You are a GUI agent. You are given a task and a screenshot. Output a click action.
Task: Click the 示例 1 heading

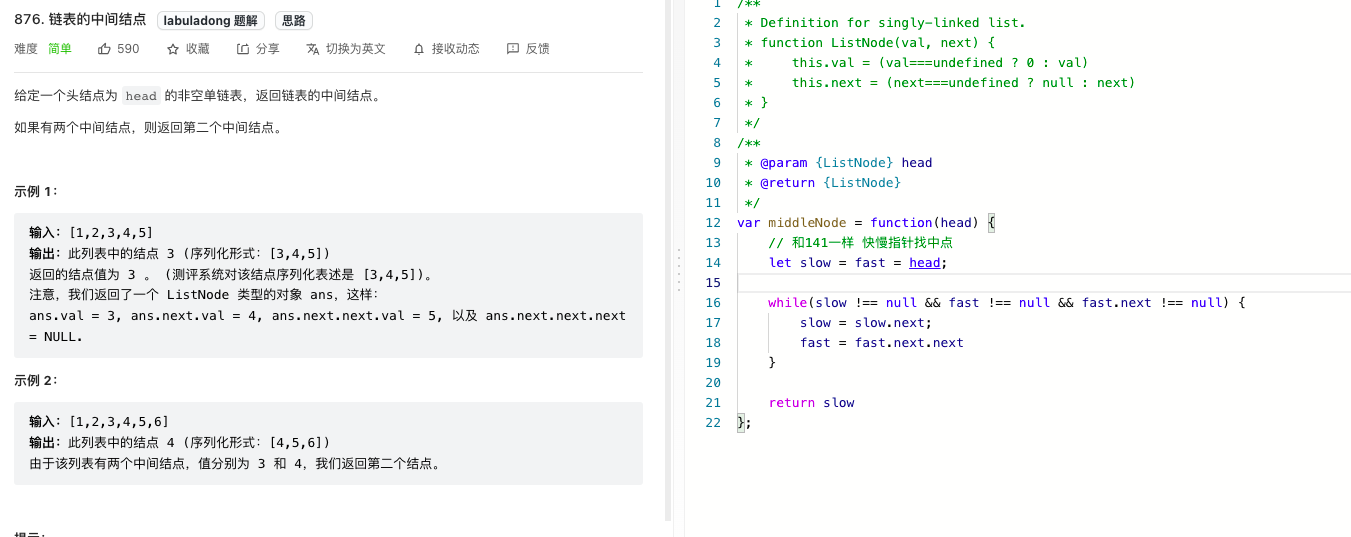pos(36,191)
